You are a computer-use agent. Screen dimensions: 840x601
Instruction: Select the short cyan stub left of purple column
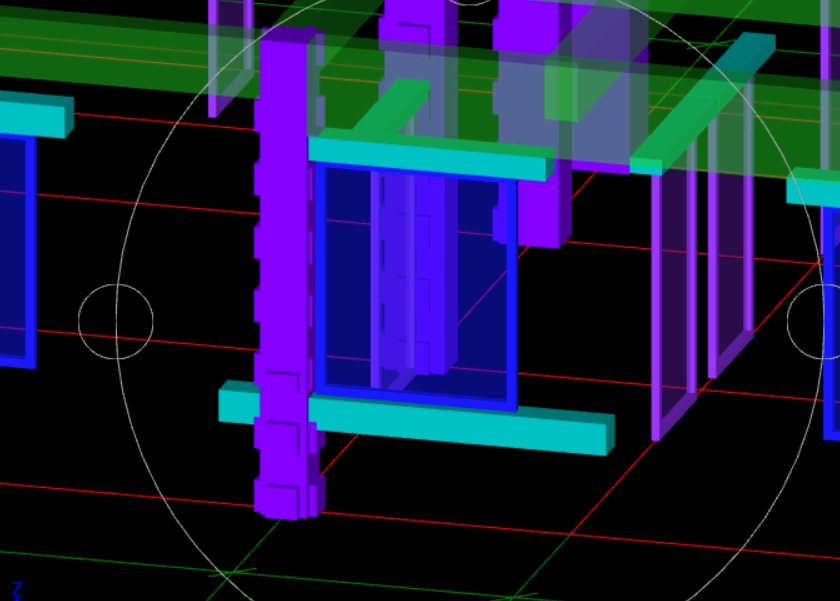pyautogui.click(x=239, y=402)
